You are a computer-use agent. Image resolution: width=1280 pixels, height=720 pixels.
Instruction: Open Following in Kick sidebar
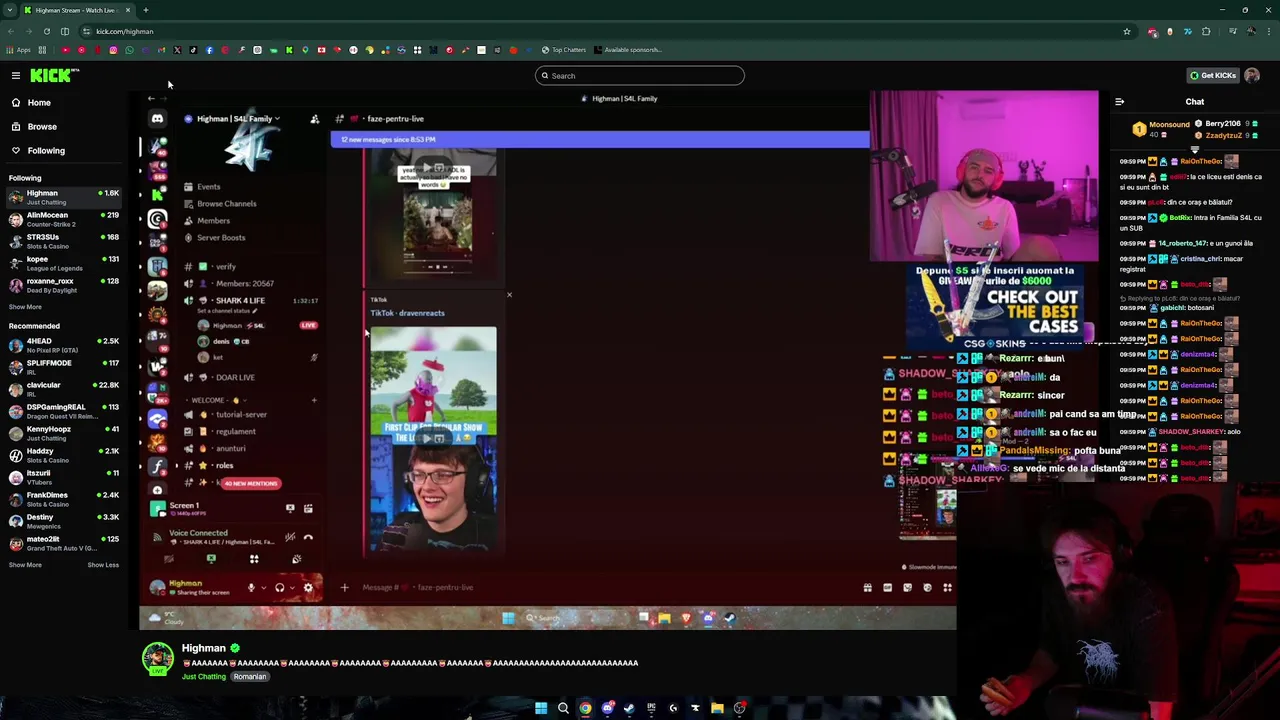click(46, 150)
